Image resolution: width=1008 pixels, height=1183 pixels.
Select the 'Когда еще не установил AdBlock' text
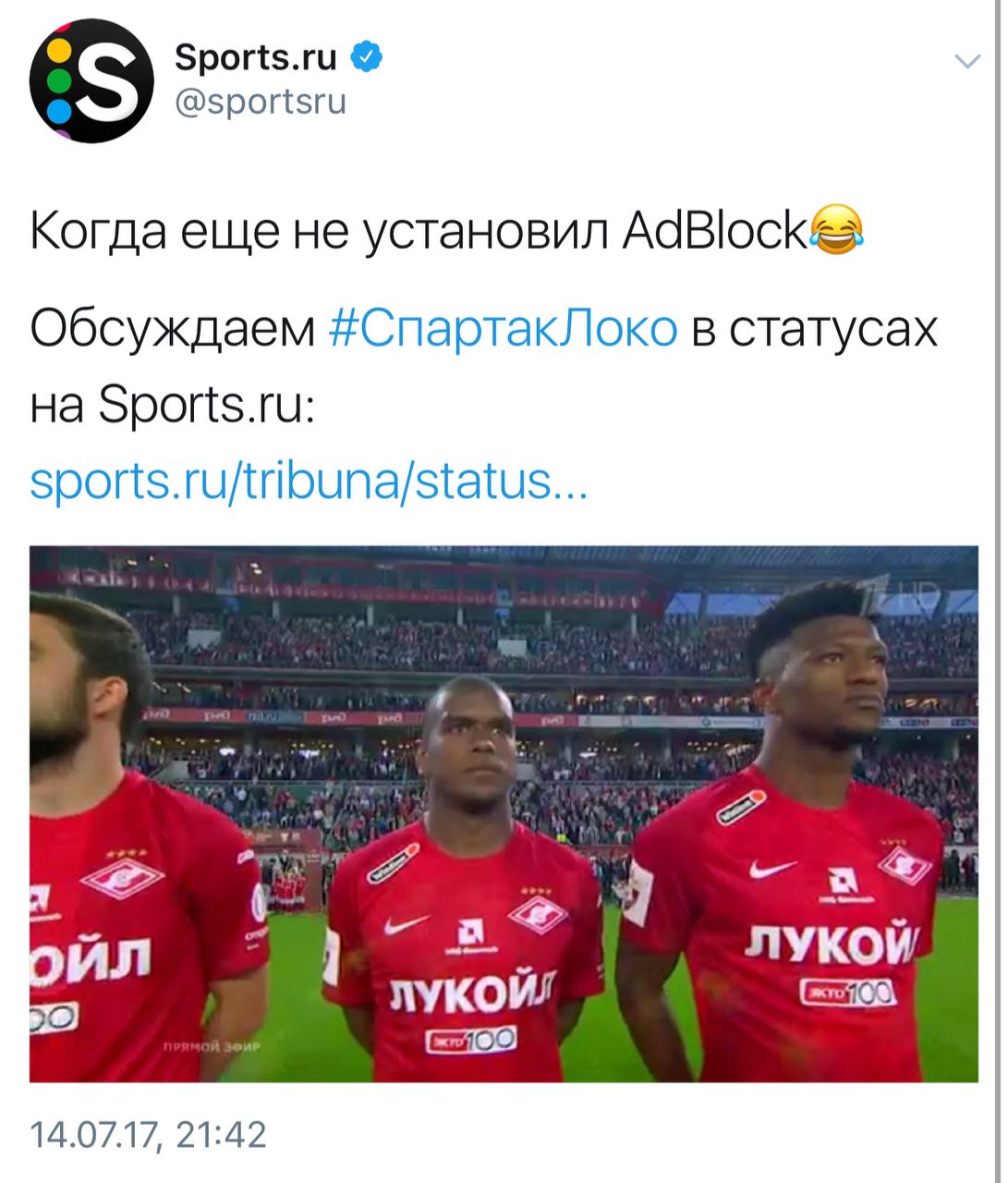[x=419, y=230]
